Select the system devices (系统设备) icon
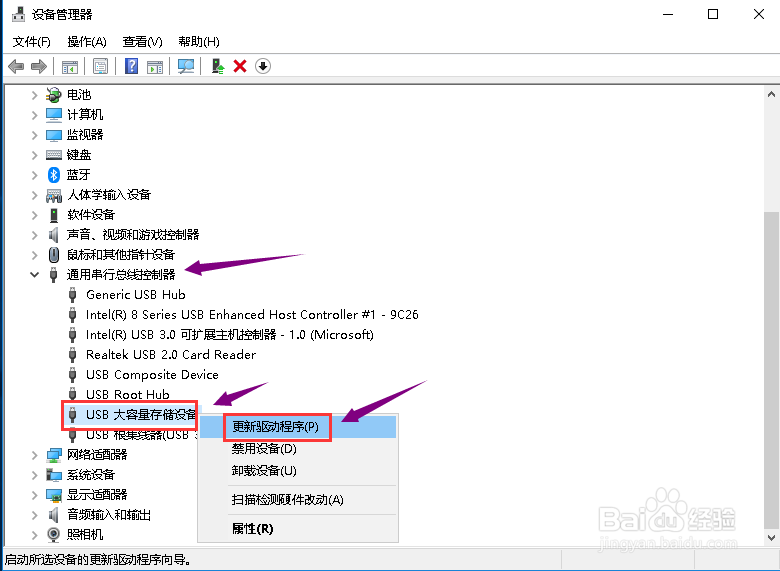 click(54, 475)
